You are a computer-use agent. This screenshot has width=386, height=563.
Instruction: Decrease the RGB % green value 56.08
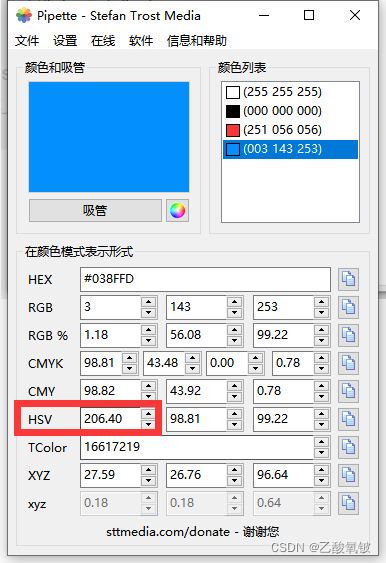point(234,341)
